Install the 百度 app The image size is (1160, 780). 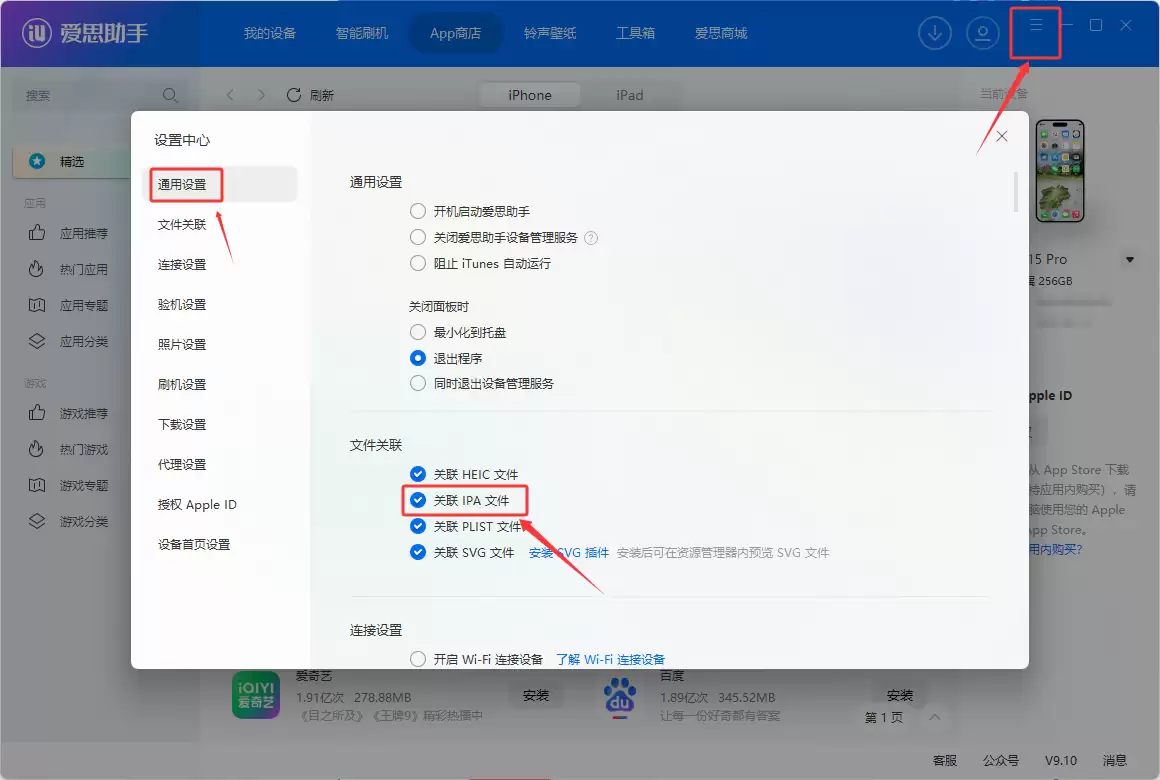(x=900, y=695)
